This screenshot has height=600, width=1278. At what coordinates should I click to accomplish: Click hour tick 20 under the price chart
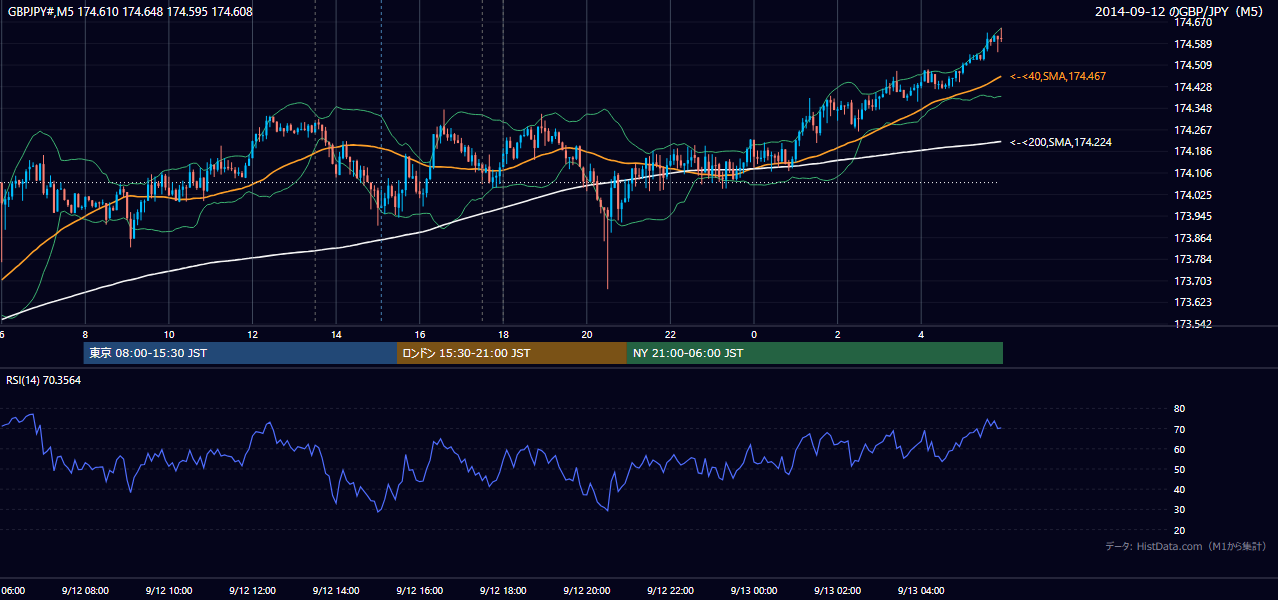coord(587,334)
